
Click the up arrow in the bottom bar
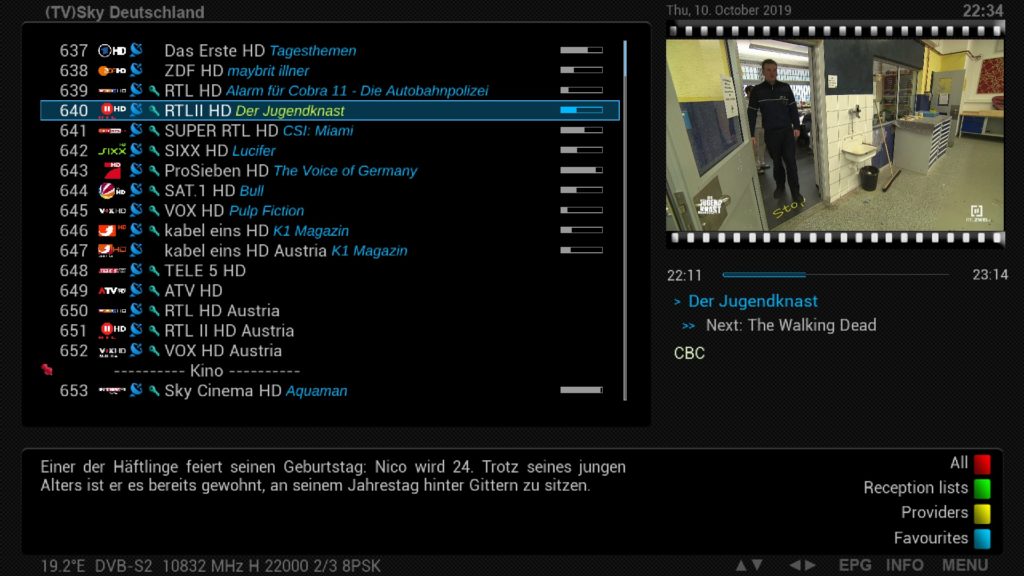[741, 566]
